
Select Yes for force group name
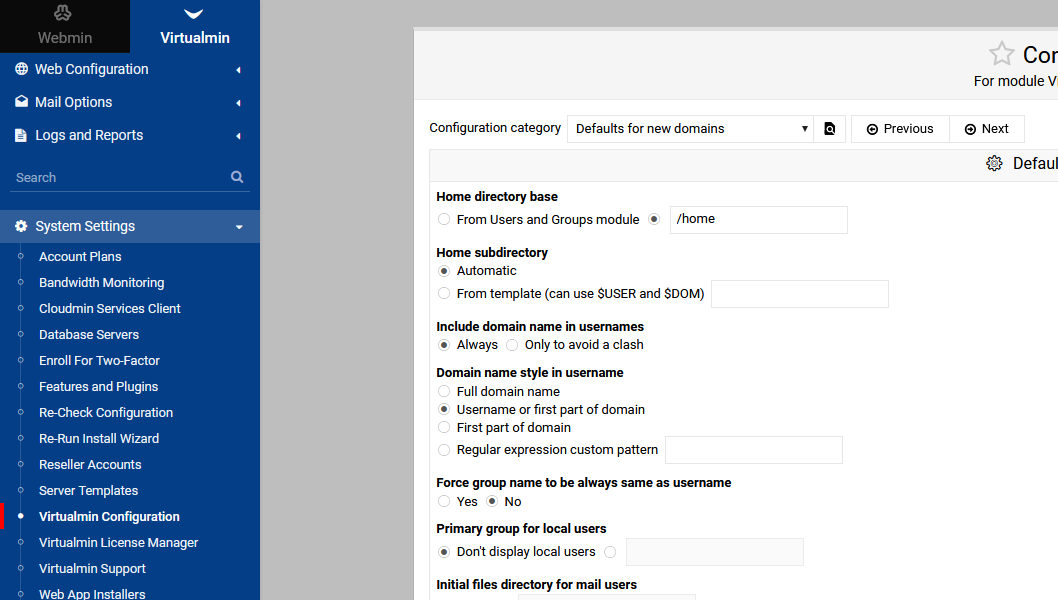click(444, 501)
